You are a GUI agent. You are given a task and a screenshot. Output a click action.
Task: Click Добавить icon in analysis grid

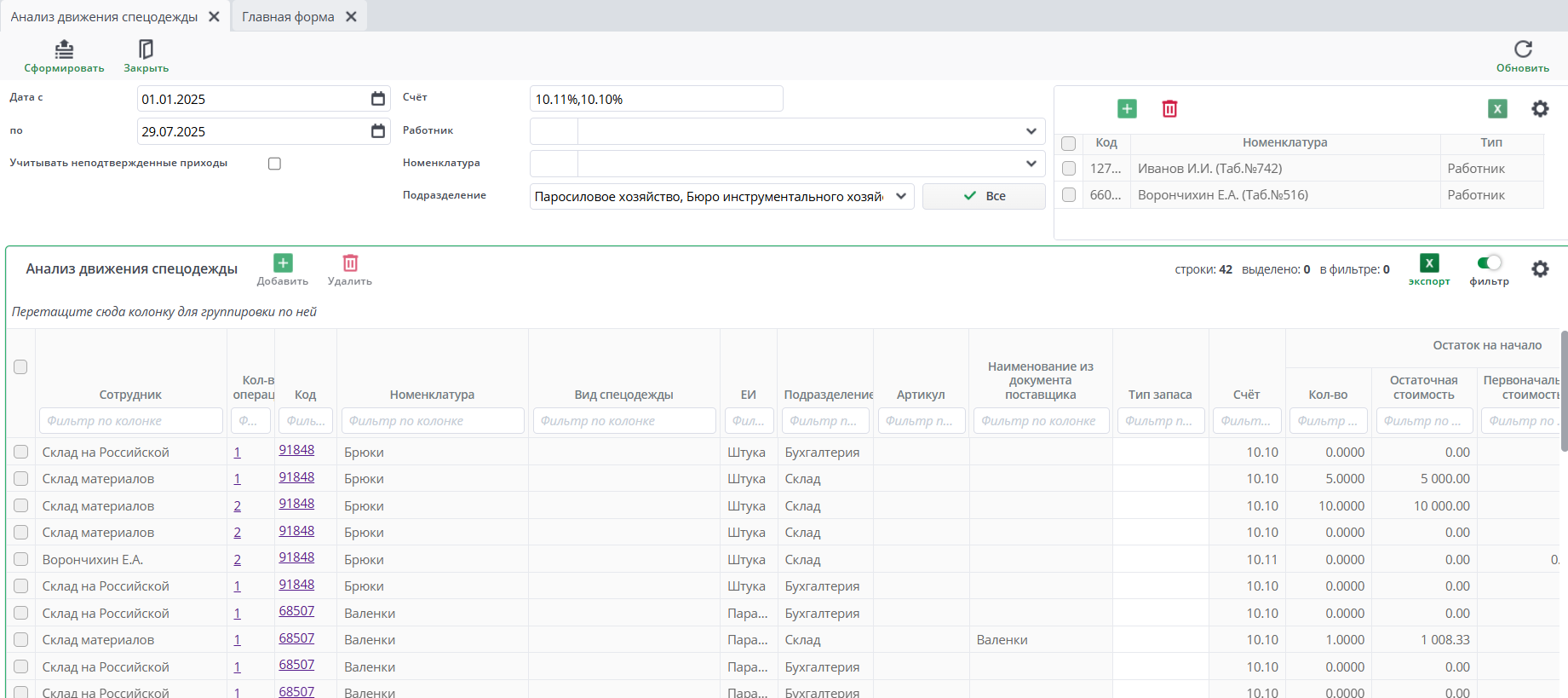click(283, 263)
